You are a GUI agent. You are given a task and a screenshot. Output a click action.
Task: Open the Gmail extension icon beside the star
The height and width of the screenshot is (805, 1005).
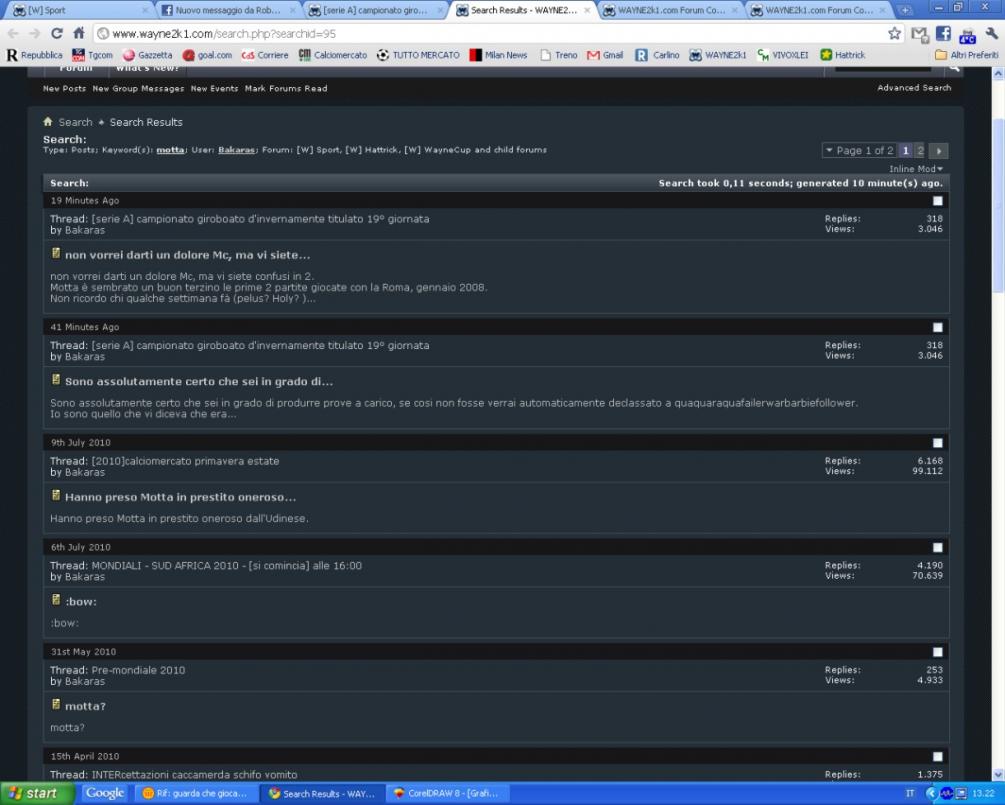(x=918, y=33)
